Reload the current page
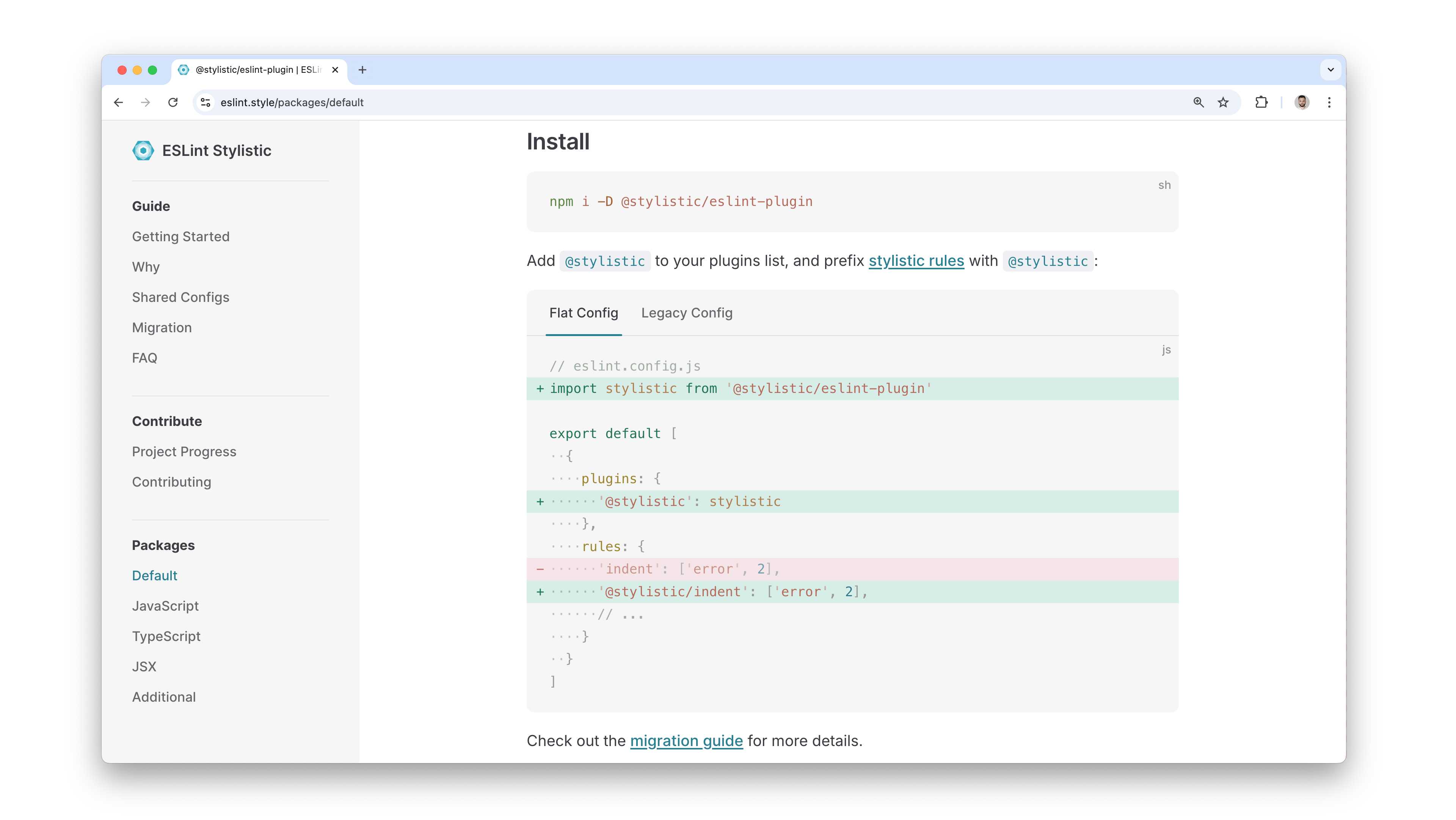Image resolution: width=1456 pixels, height=820 pixels. tap(173, 102)
